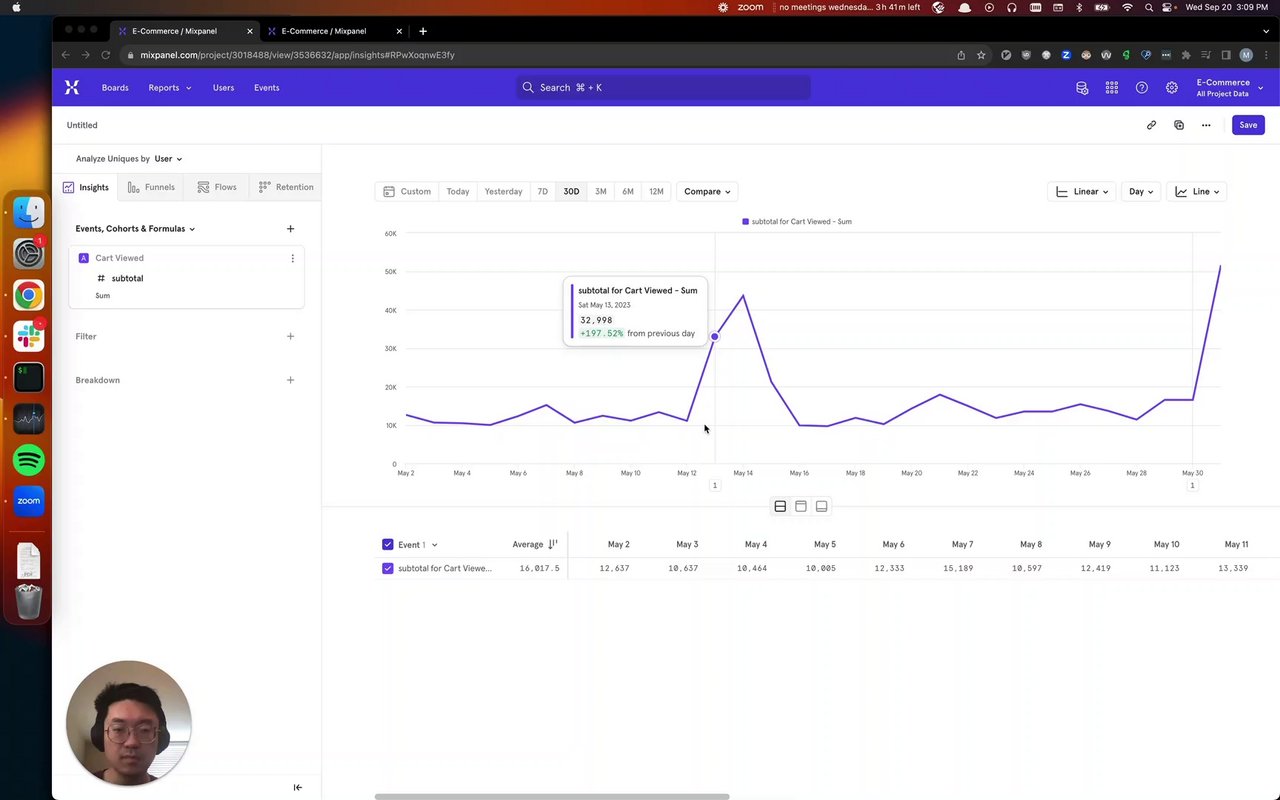Collapse the left query panel
Screen dimensions: 1280x800
(x=297, y=787)
